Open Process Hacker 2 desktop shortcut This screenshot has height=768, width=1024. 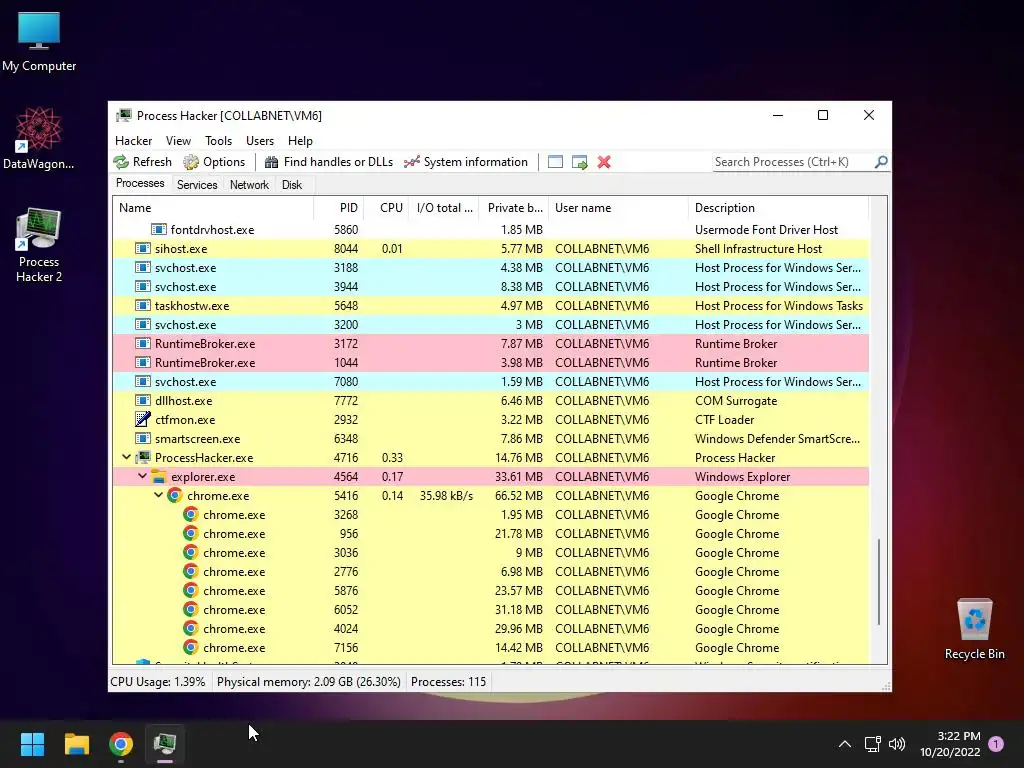click(x=39, y=245)
